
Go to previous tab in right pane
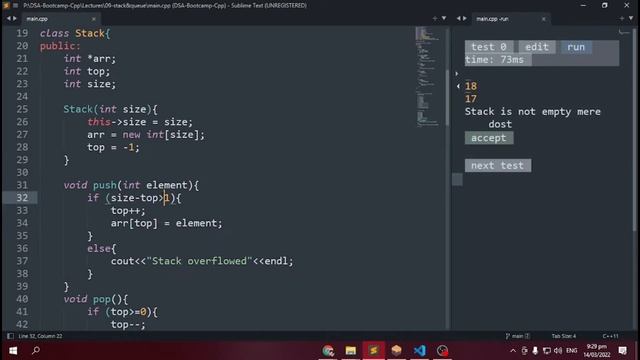[x=458, y=18]
